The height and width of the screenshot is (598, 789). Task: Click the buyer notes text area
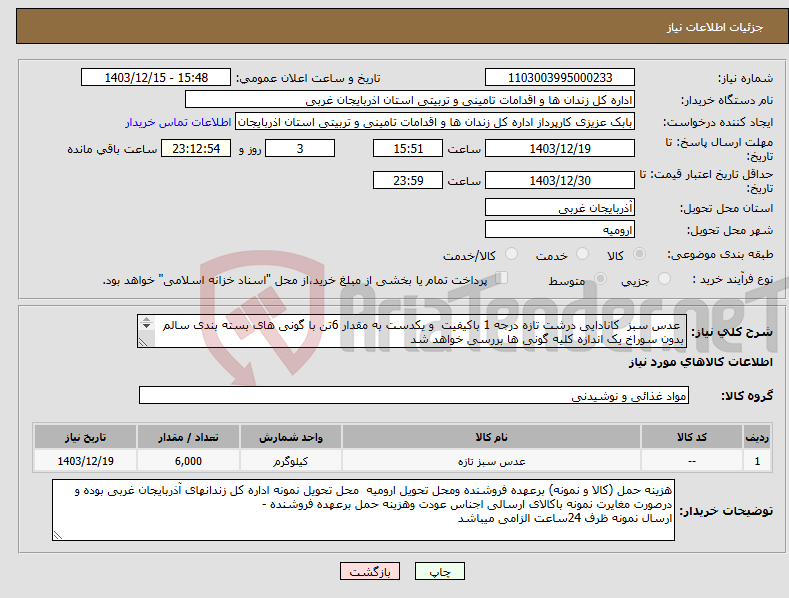(363, 510)
